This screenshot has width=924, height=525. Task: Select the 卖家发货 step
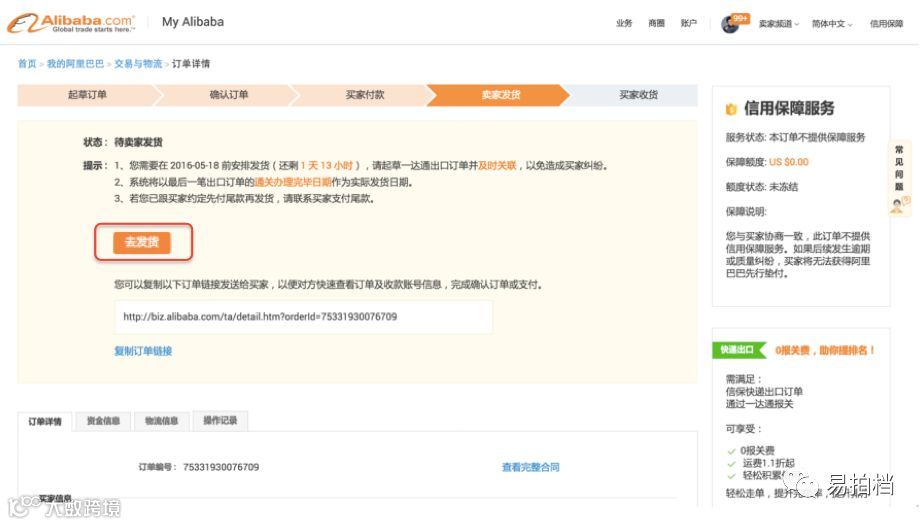501,95
